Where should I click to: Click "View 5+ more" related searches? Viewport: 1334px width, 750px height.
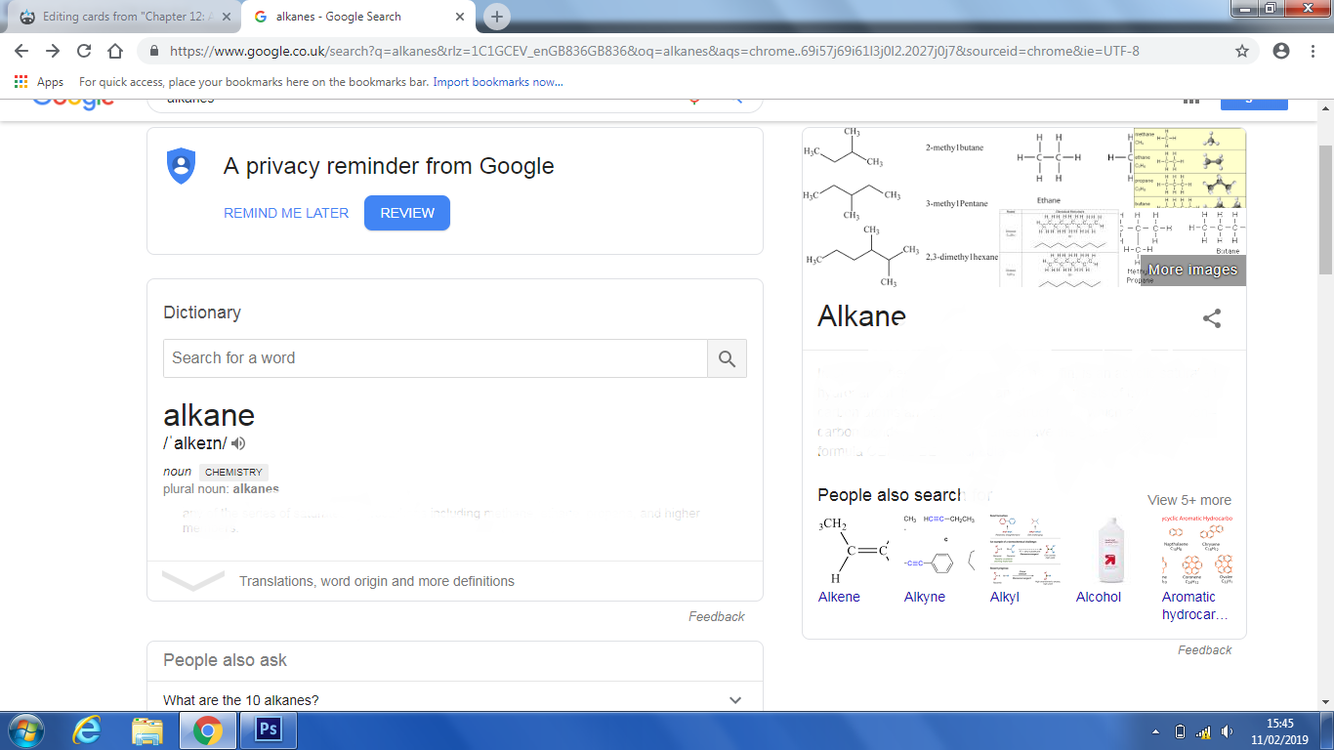point(1189,500)
